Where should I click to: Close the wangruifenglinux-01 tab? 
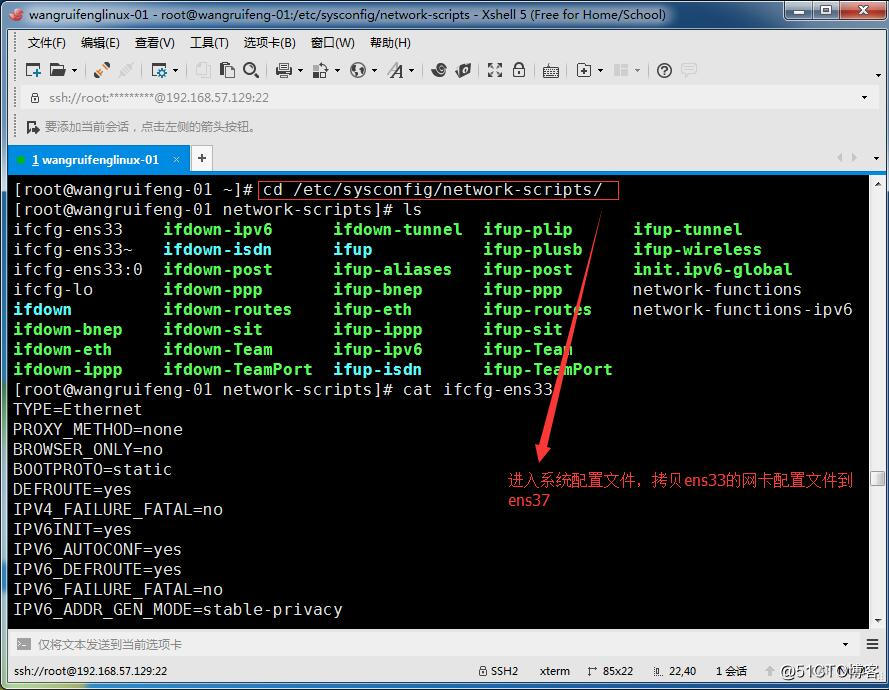point(176,160)
